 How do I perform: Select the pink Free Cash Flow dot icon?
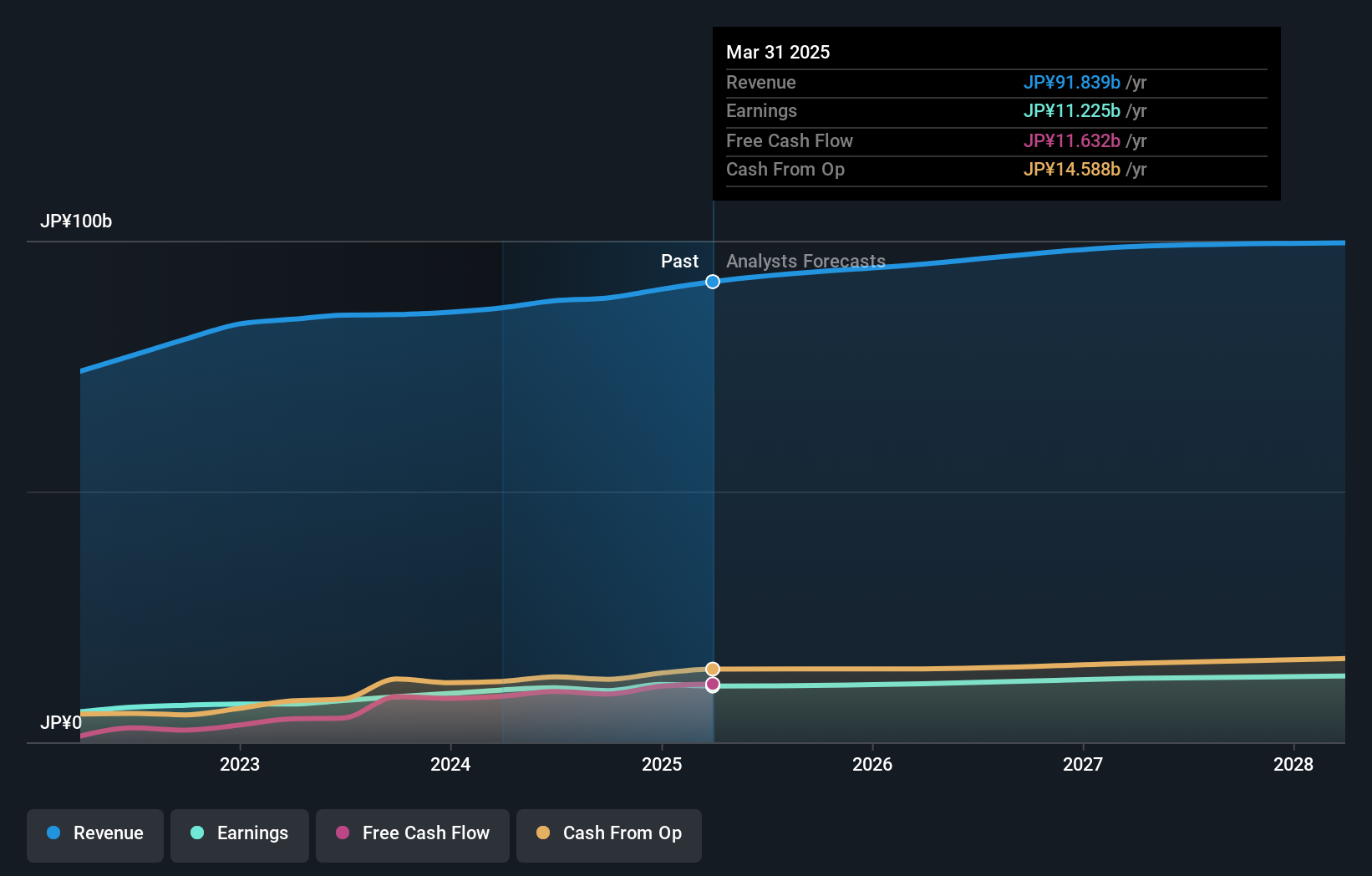click(x=343, y=833)
